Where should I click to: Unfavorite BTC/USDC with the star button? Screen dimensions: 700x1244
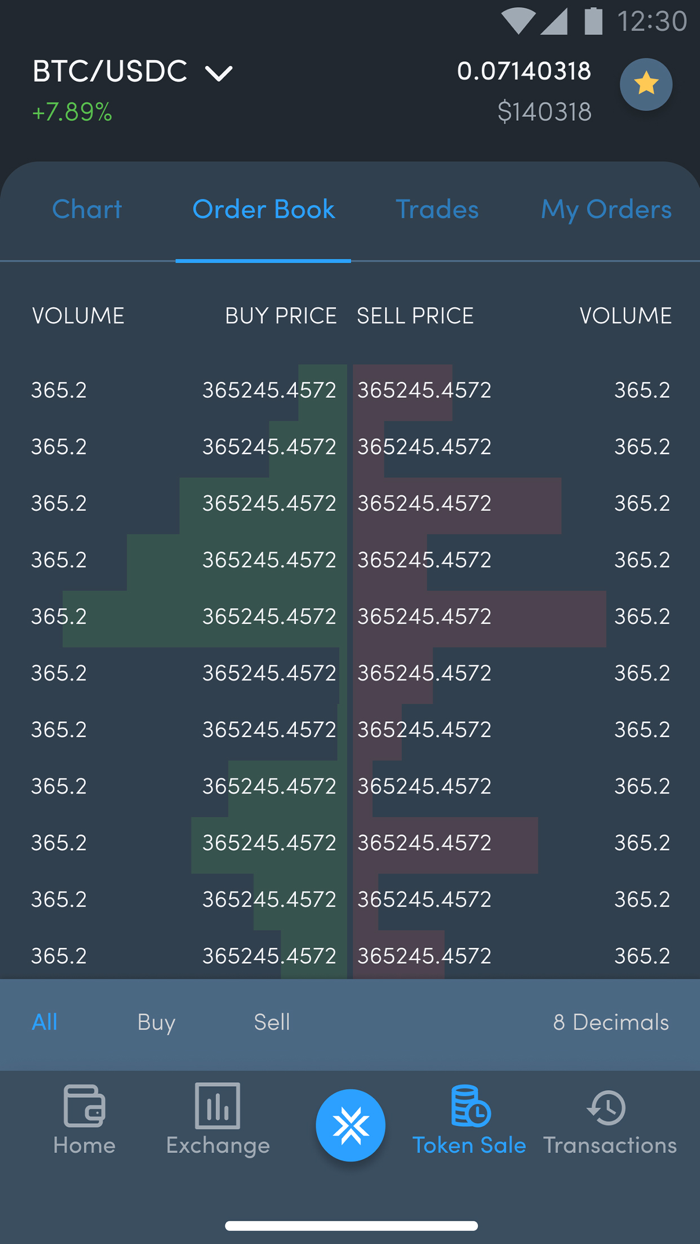point(646,85)
